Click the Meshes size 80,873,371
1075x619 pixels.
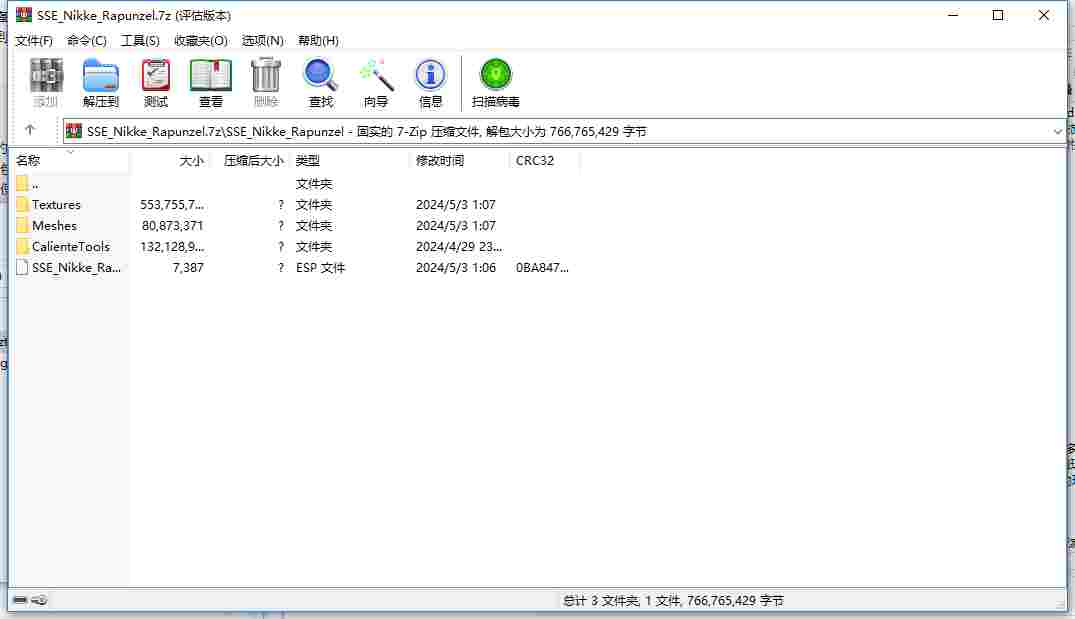click(172, 226)
